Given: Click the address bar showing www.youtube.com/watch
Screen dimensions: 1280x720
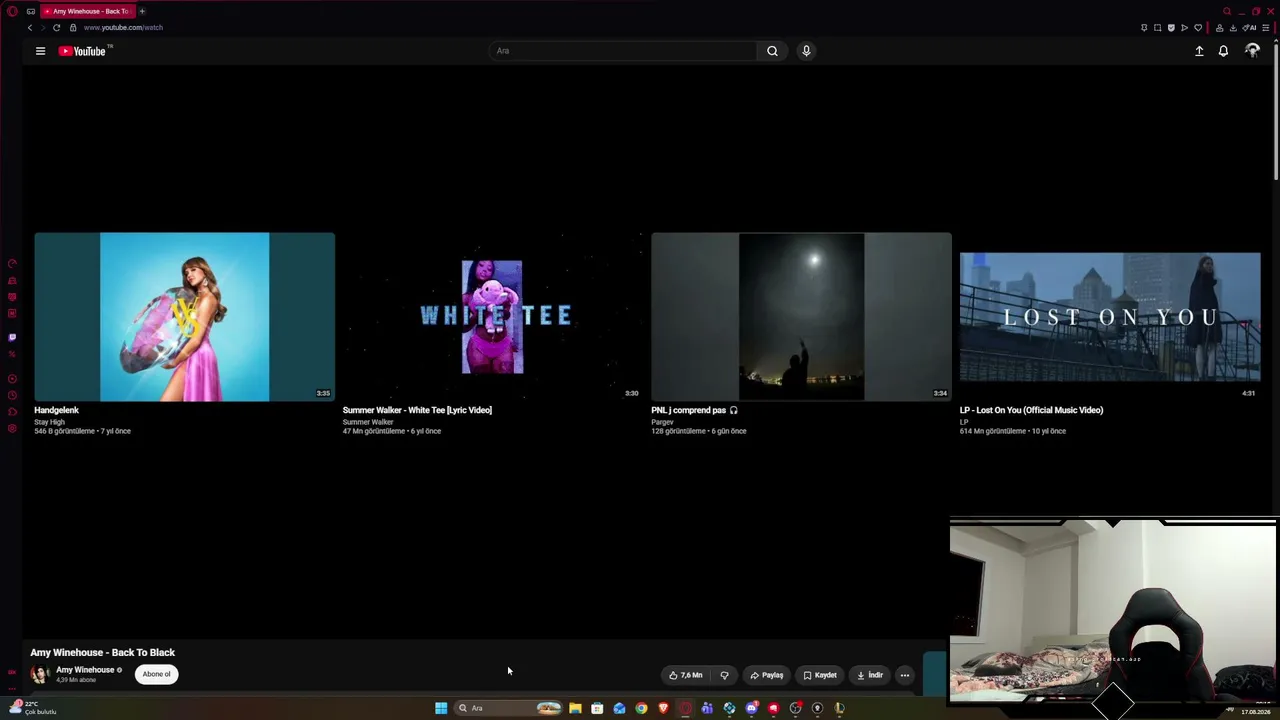Looking at the screenshot, I should point(123,28).
